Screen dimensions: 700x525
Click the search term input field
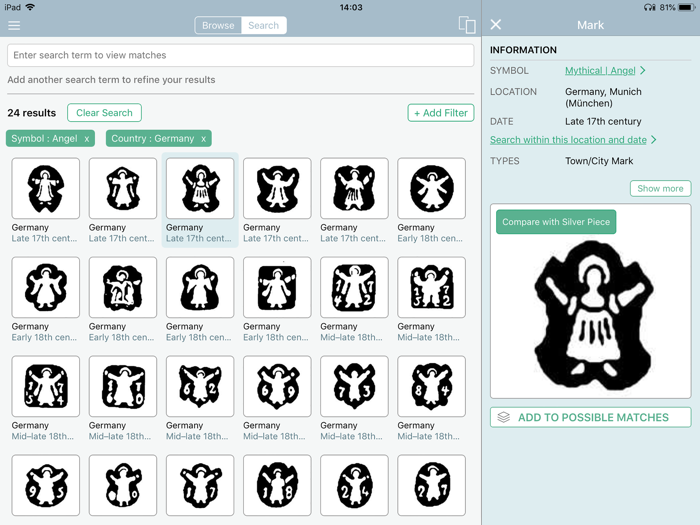[x=240, y=55]
